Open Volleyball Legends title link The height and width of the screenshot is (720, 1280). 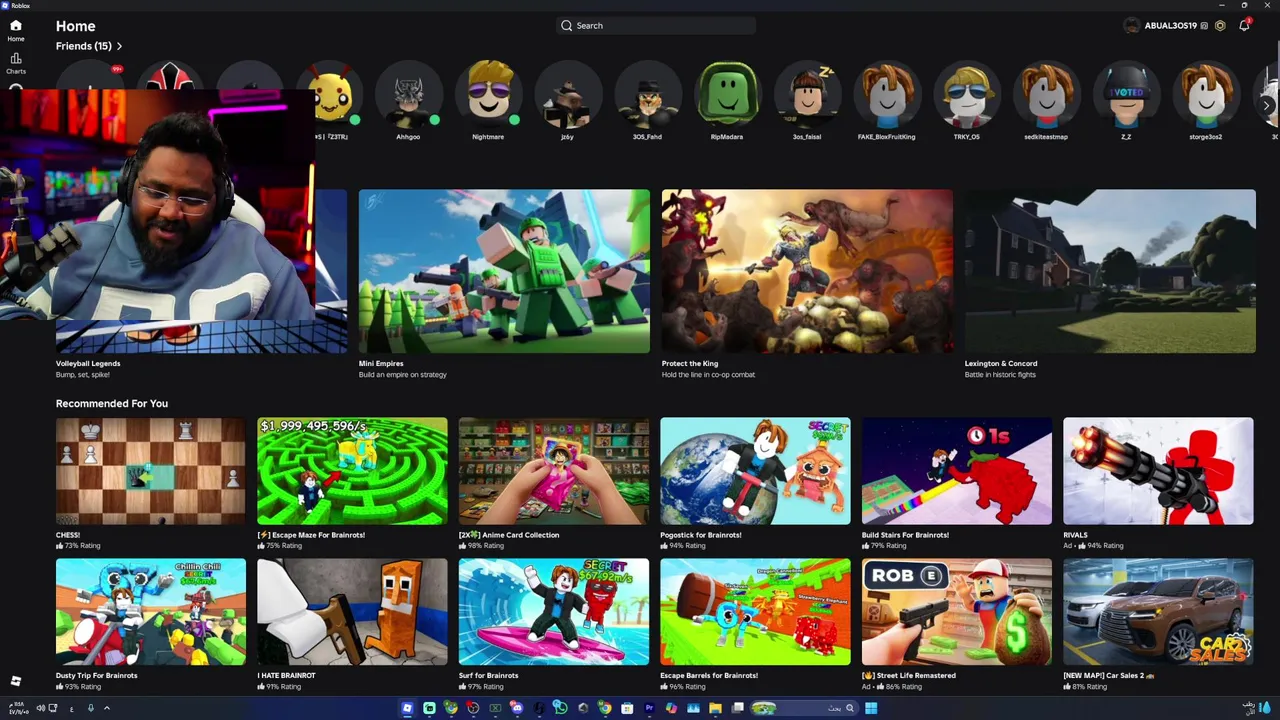(88, 364)
